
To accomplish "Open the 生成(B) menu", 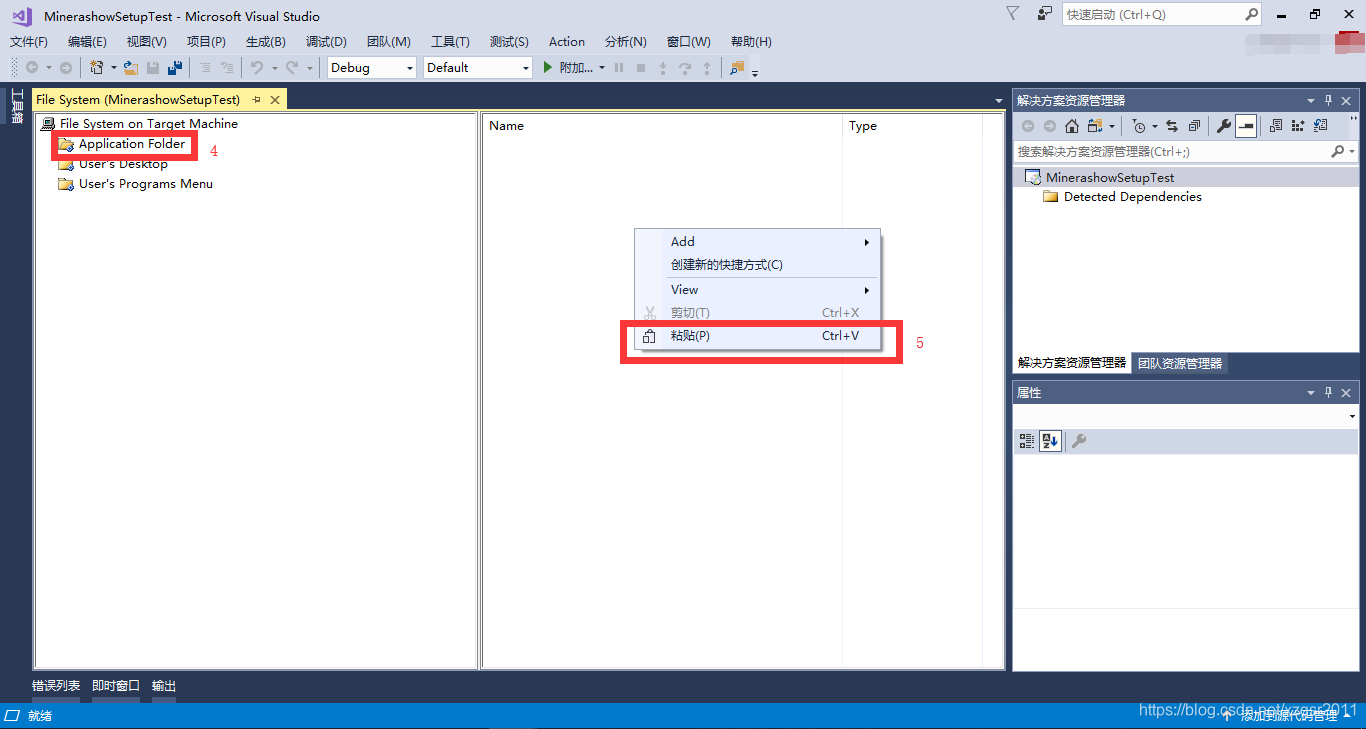I will point(266,42).
